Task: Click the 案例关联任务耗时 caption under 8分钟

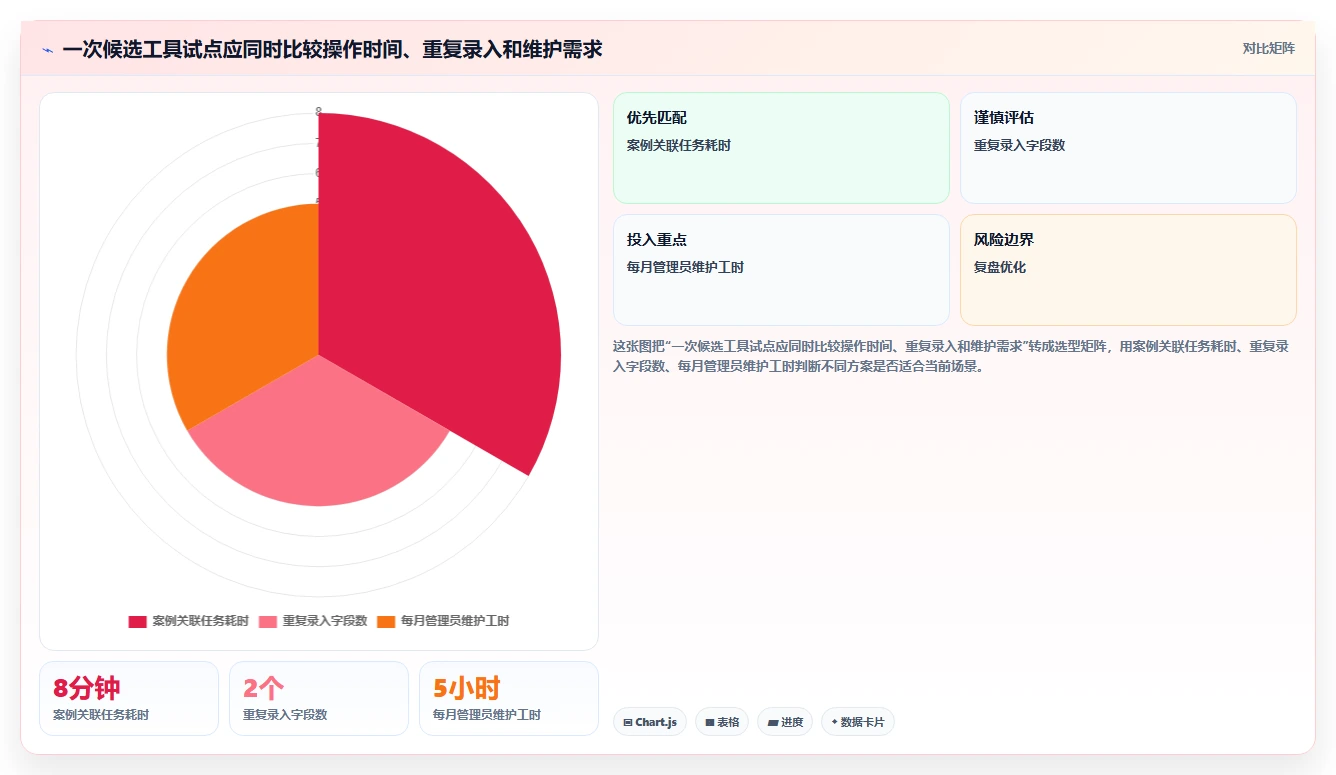Action: click(x=101, y=715)
